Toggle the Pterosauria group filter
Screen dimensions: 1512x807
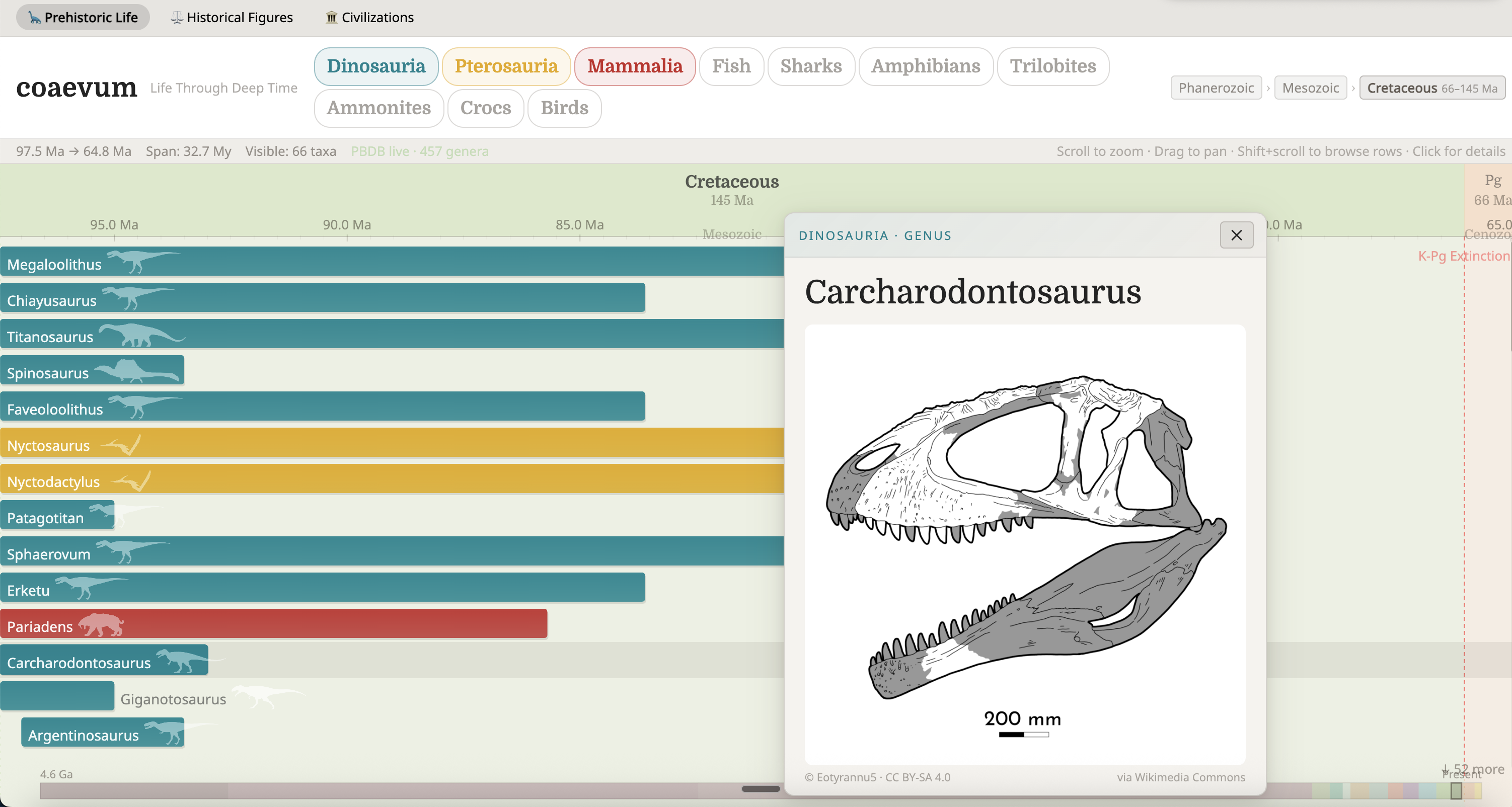pyautogui.click(x=506, y=66)
